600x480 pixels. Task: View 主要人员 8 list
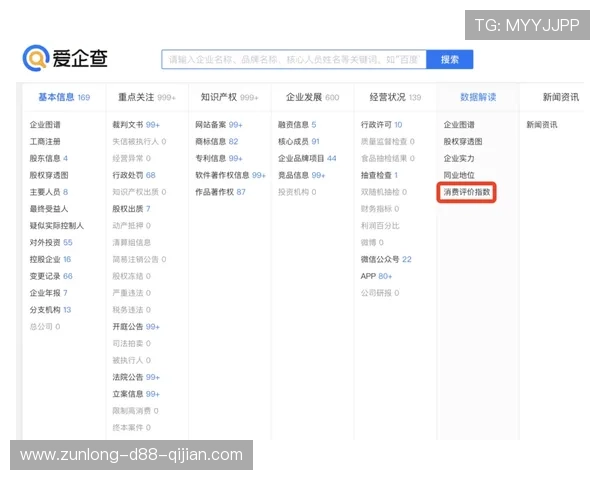pos(49,192)
